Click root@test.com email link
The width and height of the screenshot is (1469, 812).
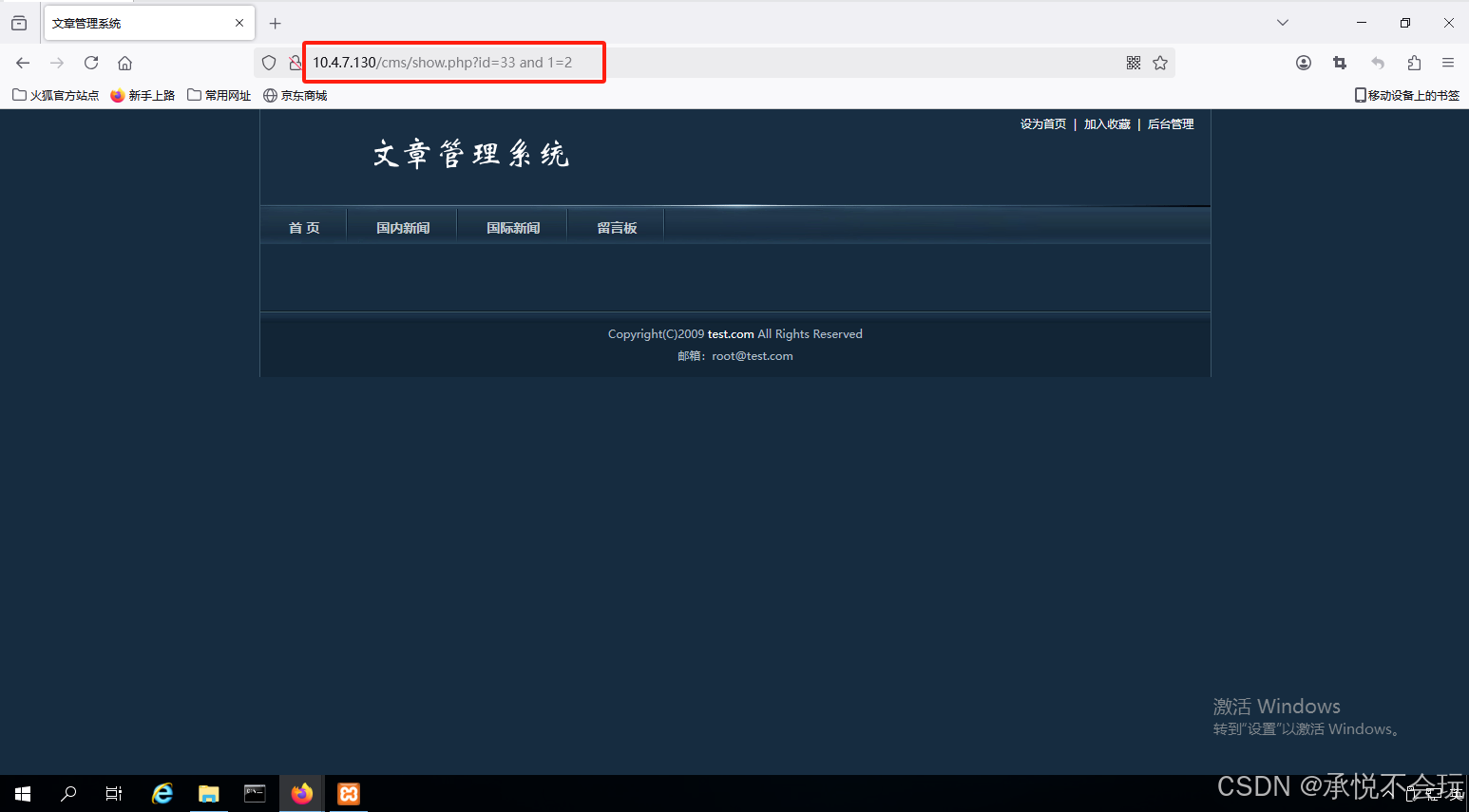pos(753,356)
